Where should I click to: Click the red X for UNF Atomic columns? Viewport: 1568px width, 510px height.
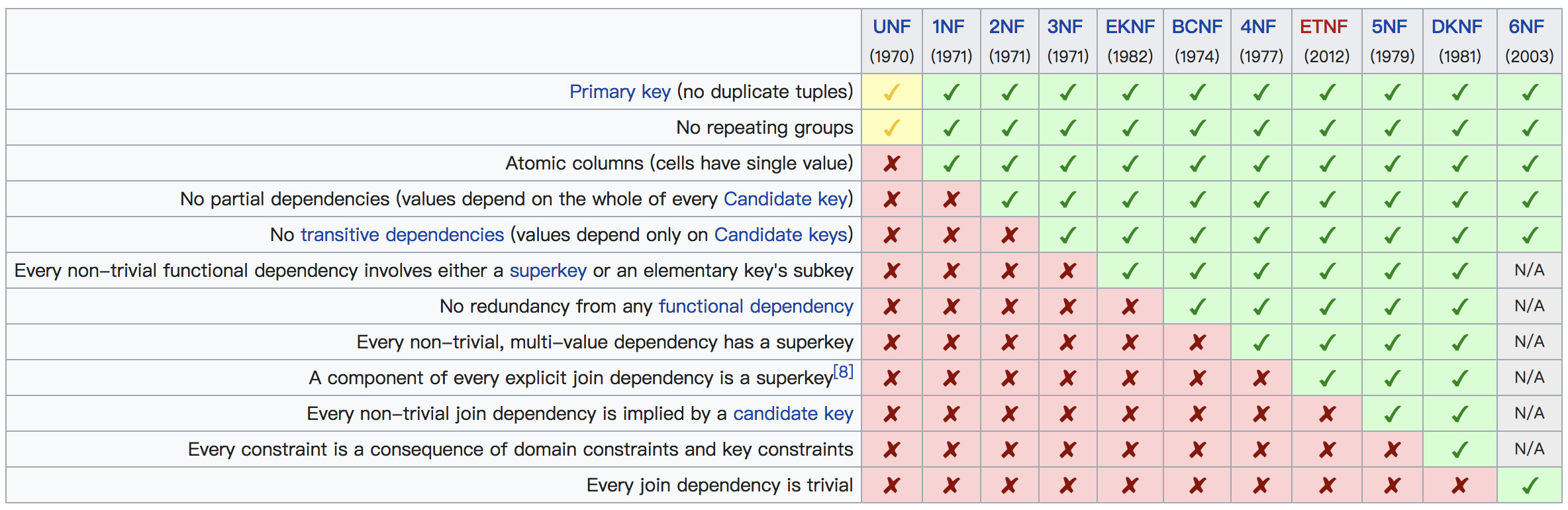[891, 164]
